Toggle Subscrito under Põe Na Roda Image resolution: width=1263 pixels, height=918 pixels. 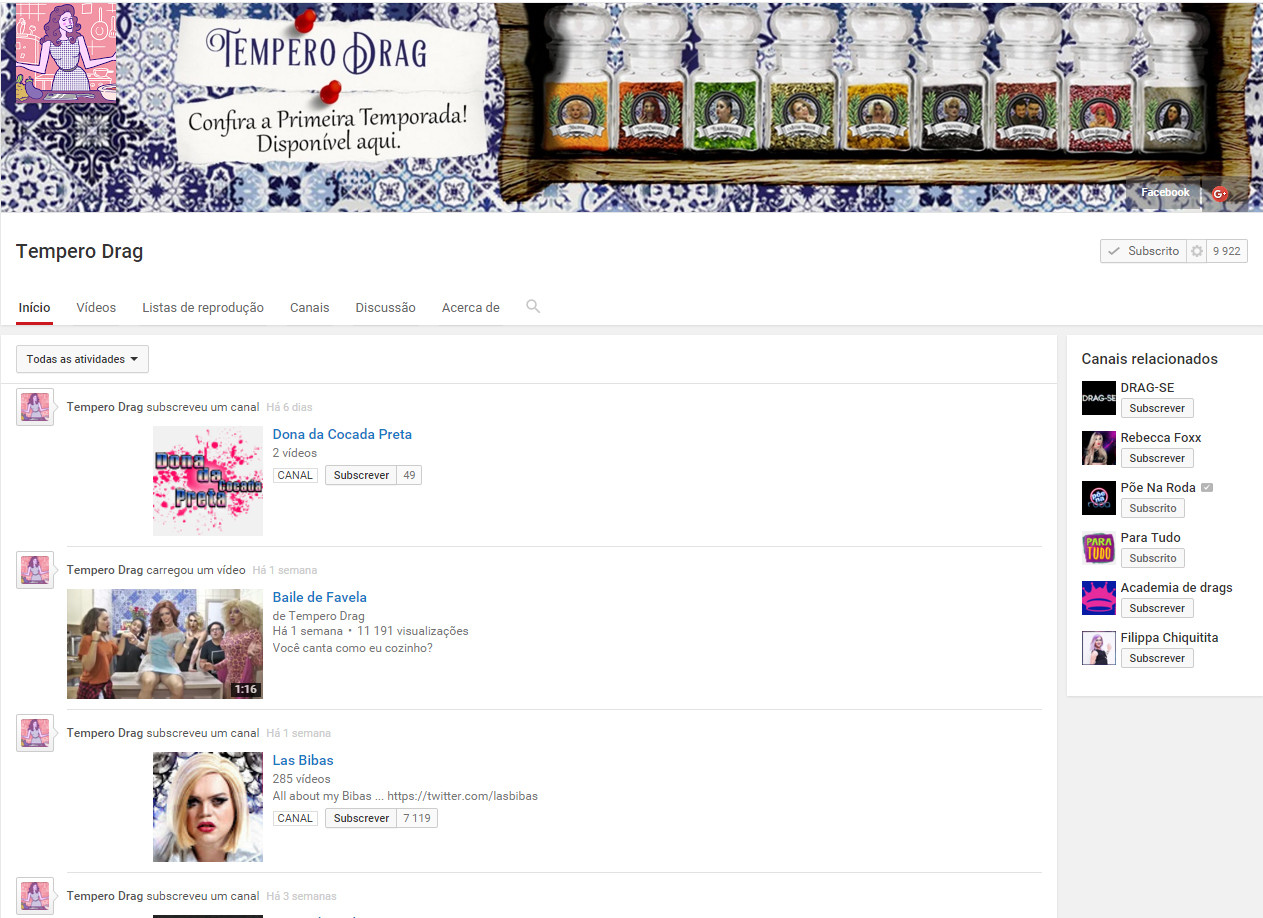(1152, 508)
